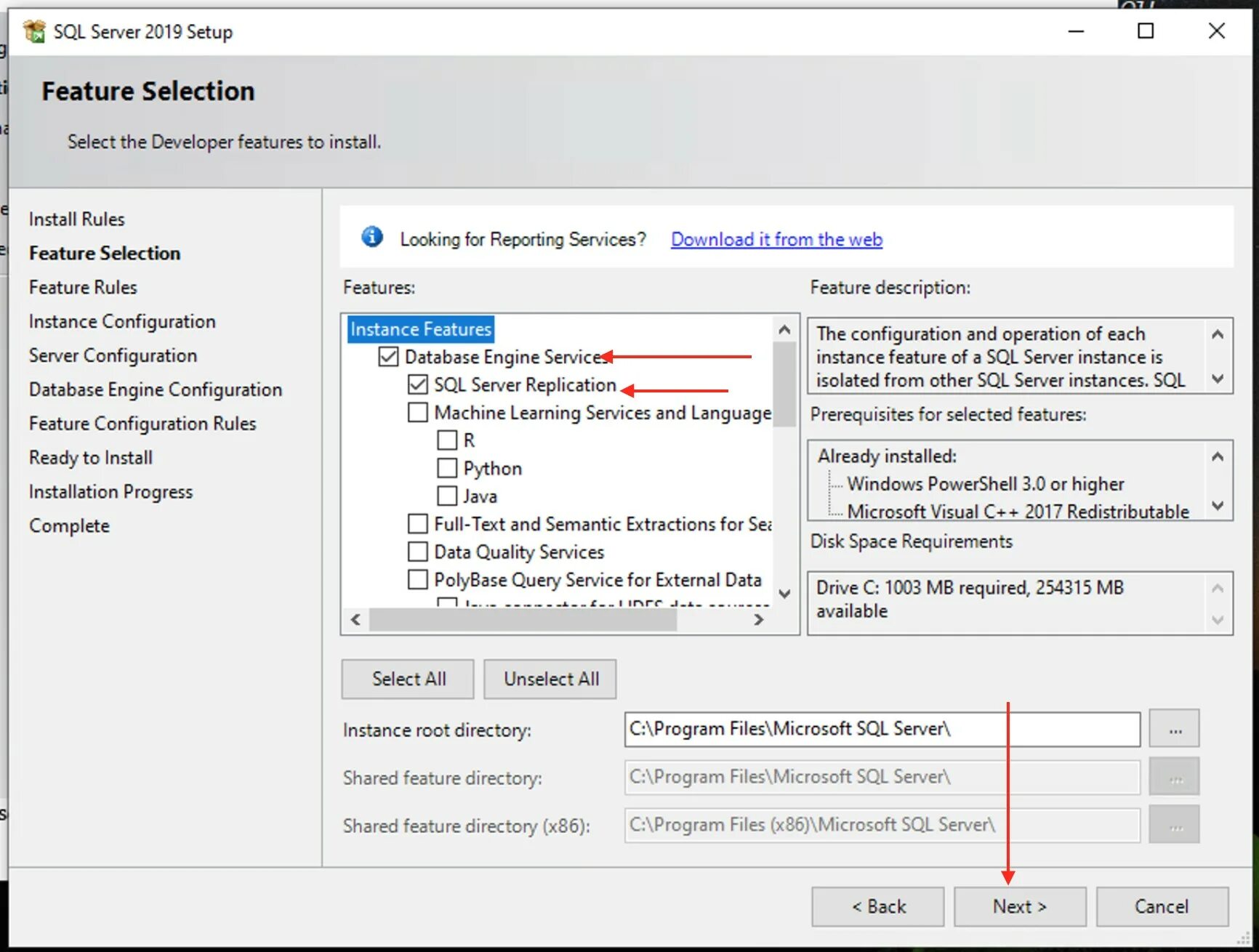Maximize the SQL Server 2019 Setup window
This screenshot has width=1259, height=952.
1146,31
